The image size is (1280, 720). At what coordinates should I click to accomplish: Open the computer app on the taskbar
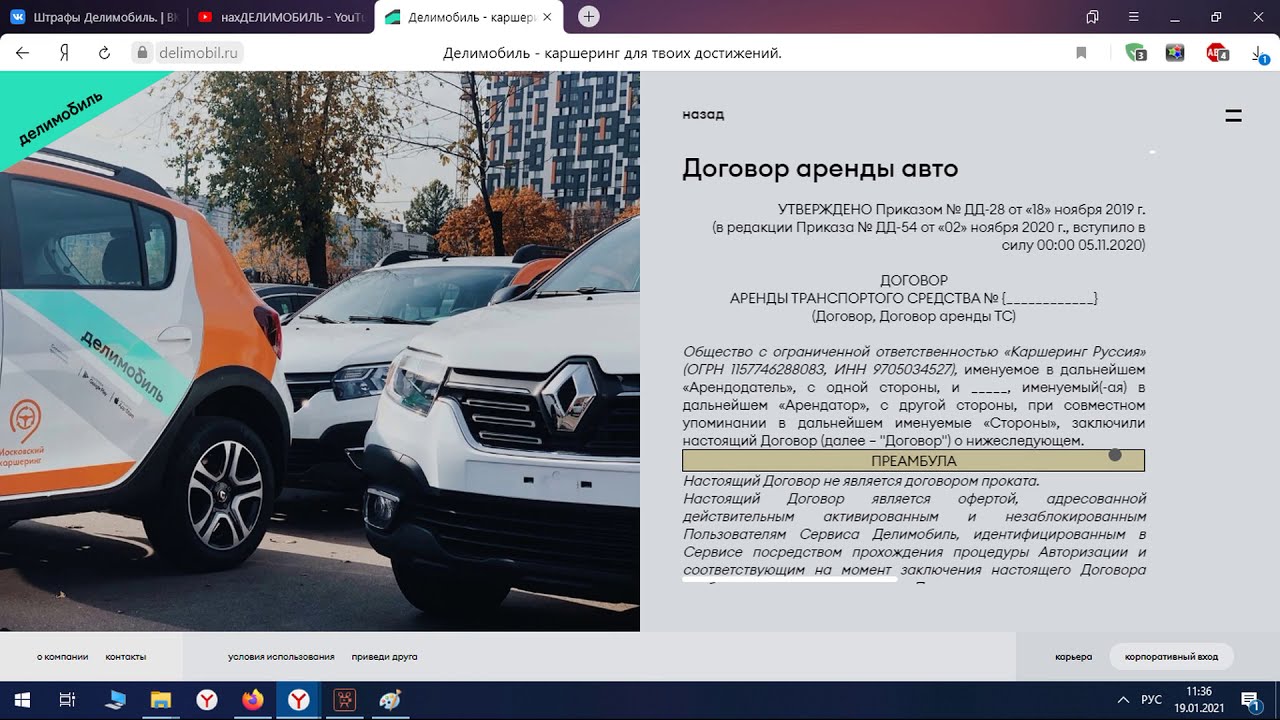pyautogui.click(x=115, y=701)
